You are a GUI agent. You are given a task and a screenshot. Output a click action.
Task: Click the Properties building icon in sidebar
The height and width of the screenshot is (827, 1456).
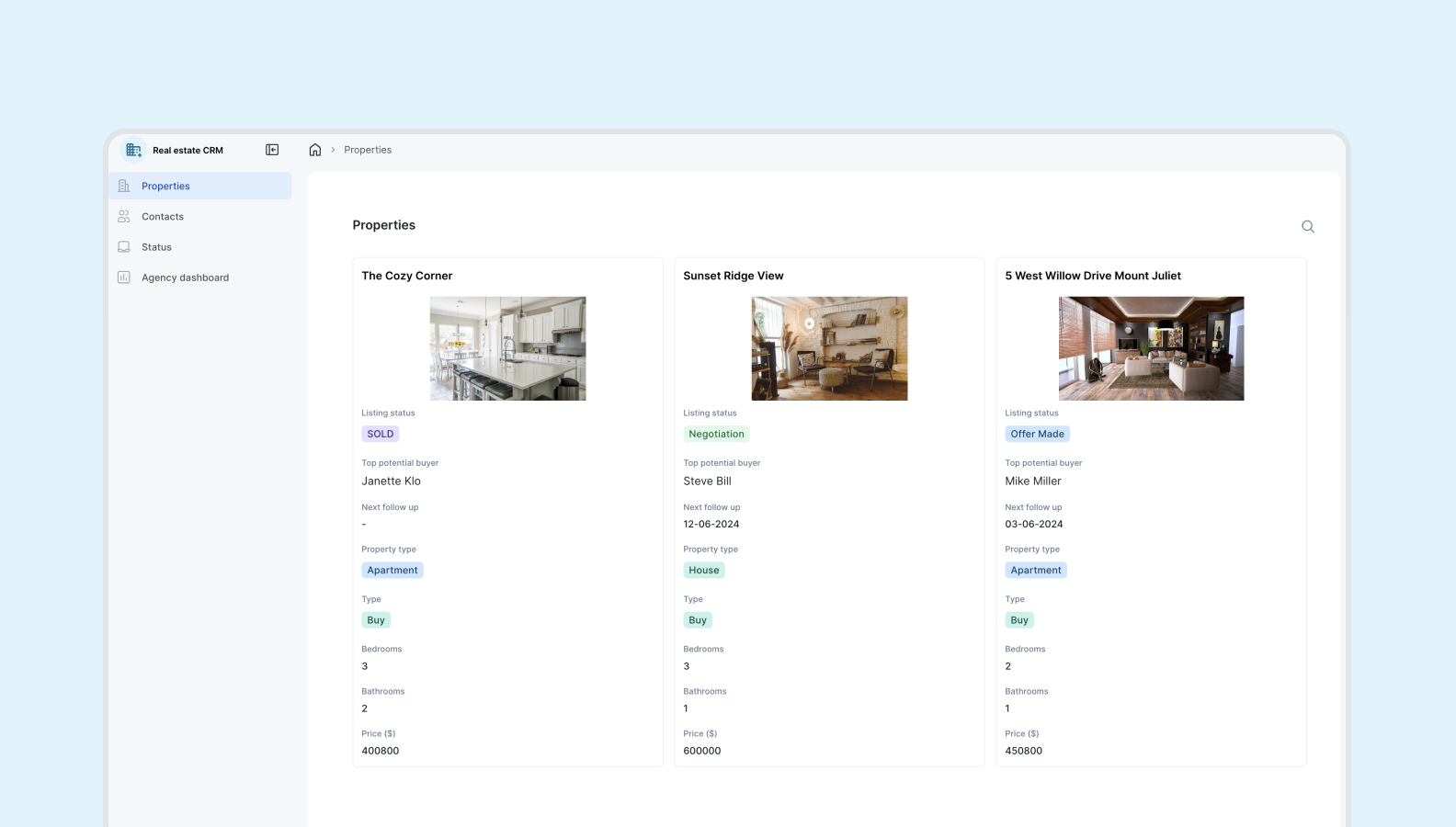(124, 186)
